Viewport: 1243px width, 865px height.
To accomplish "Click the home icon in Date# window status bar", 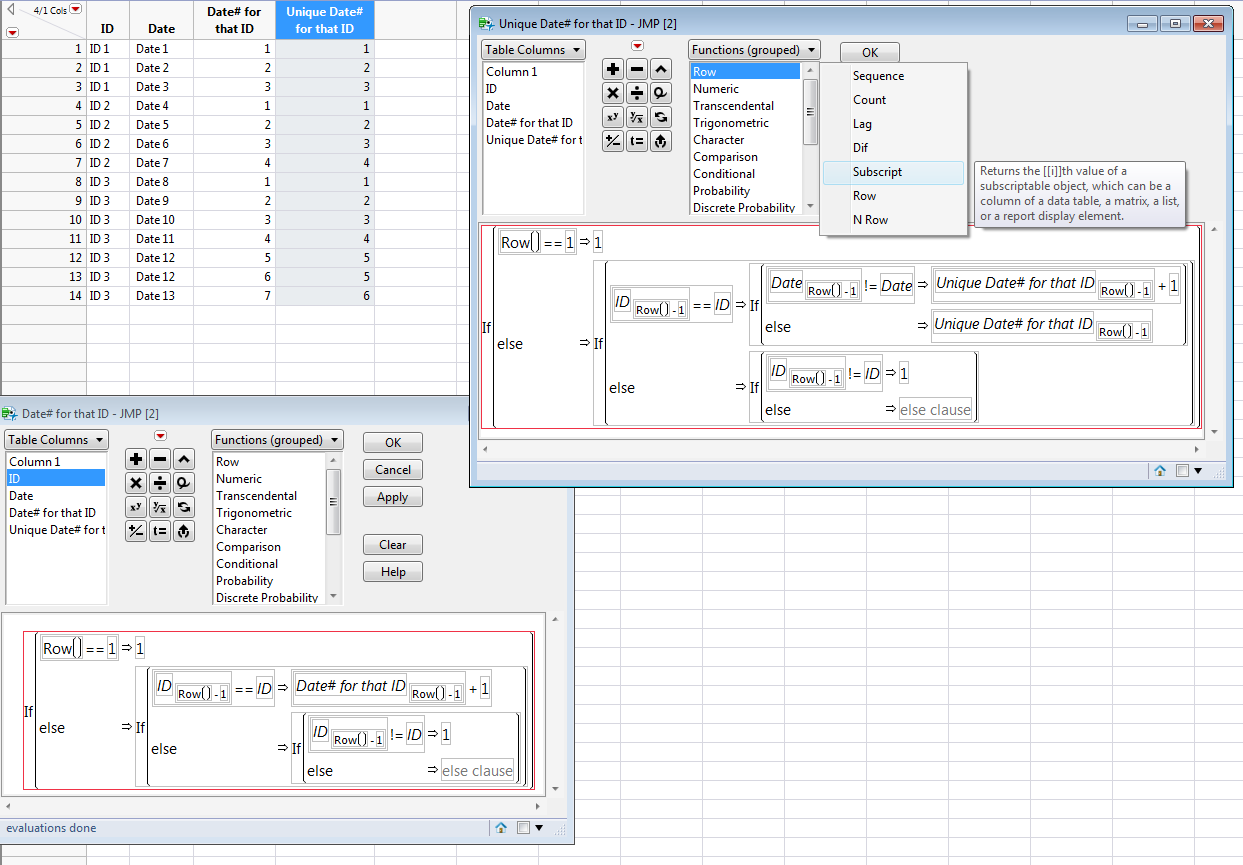I will [501, 828].
